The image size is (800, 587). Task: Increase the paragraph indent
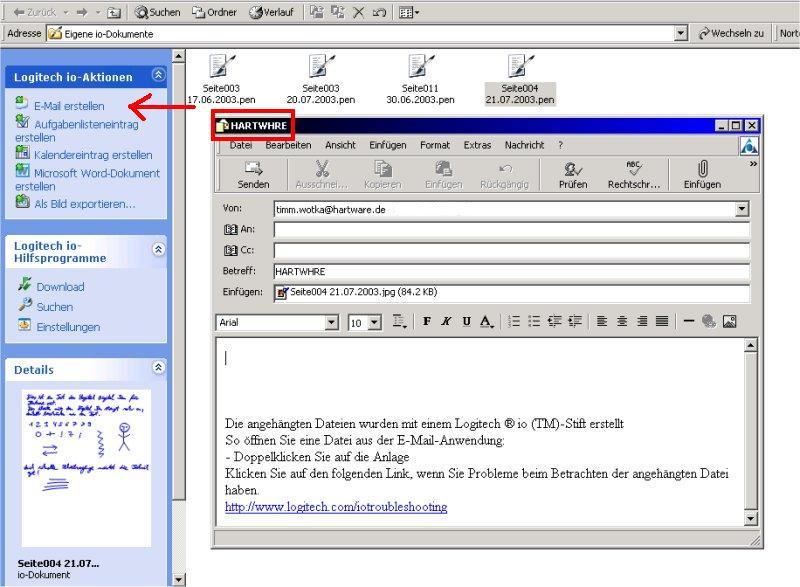point(575,321)
